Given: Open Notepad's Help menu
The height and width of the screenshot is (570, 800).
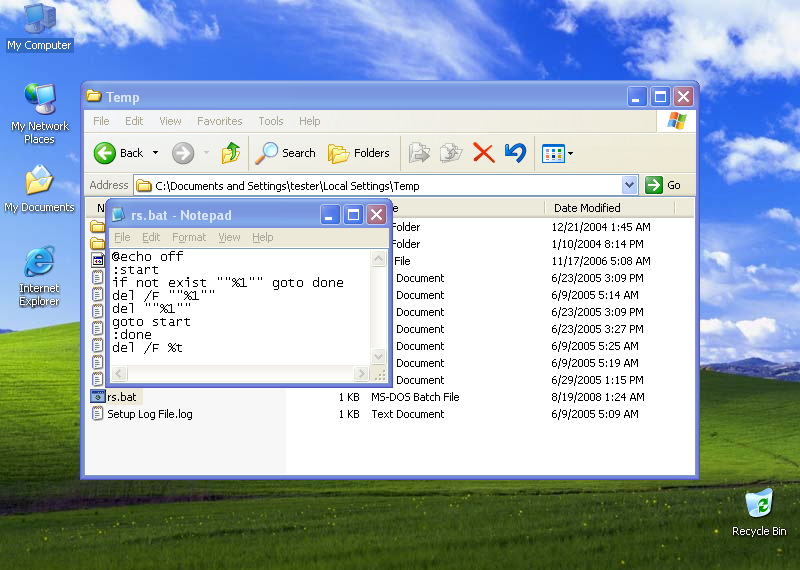Looking at the screenshot, I should 263,237.
